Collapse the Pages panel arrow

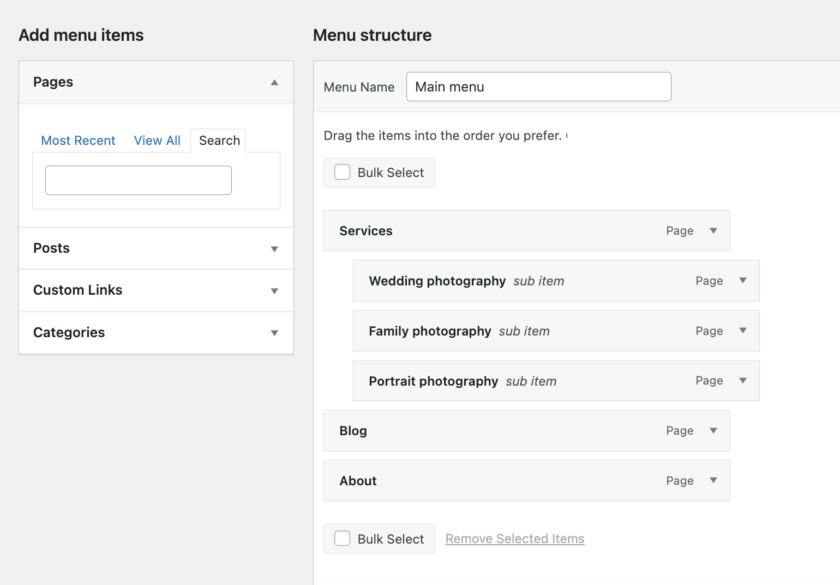point(274,83)
